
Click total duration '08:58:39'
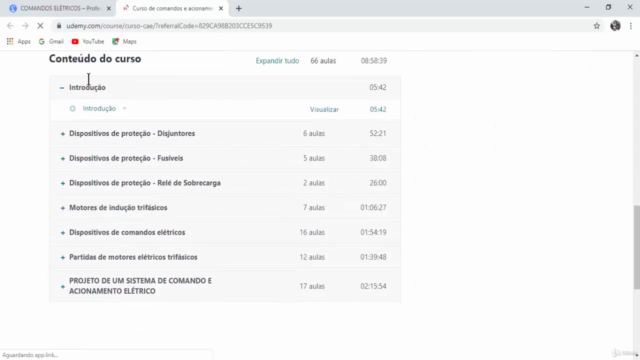point(373,61)
